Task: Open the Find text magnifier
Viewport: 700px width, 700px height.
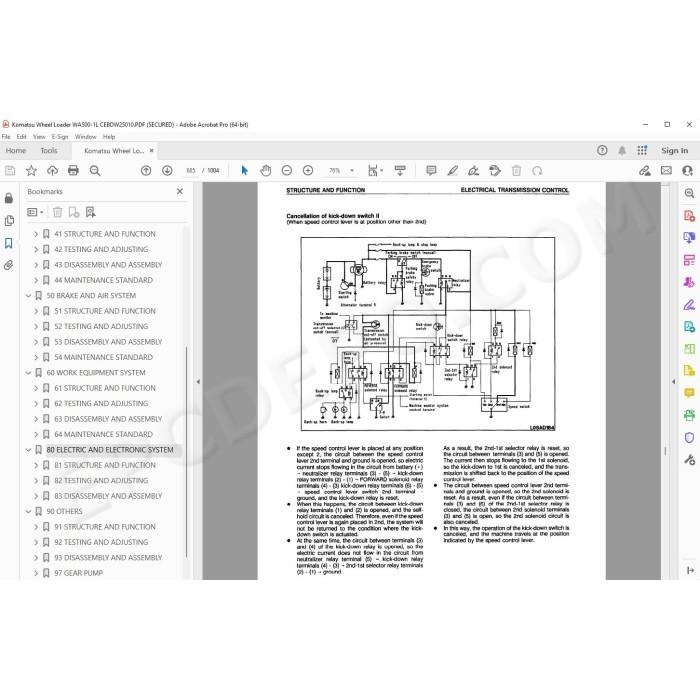Action: 95,171
